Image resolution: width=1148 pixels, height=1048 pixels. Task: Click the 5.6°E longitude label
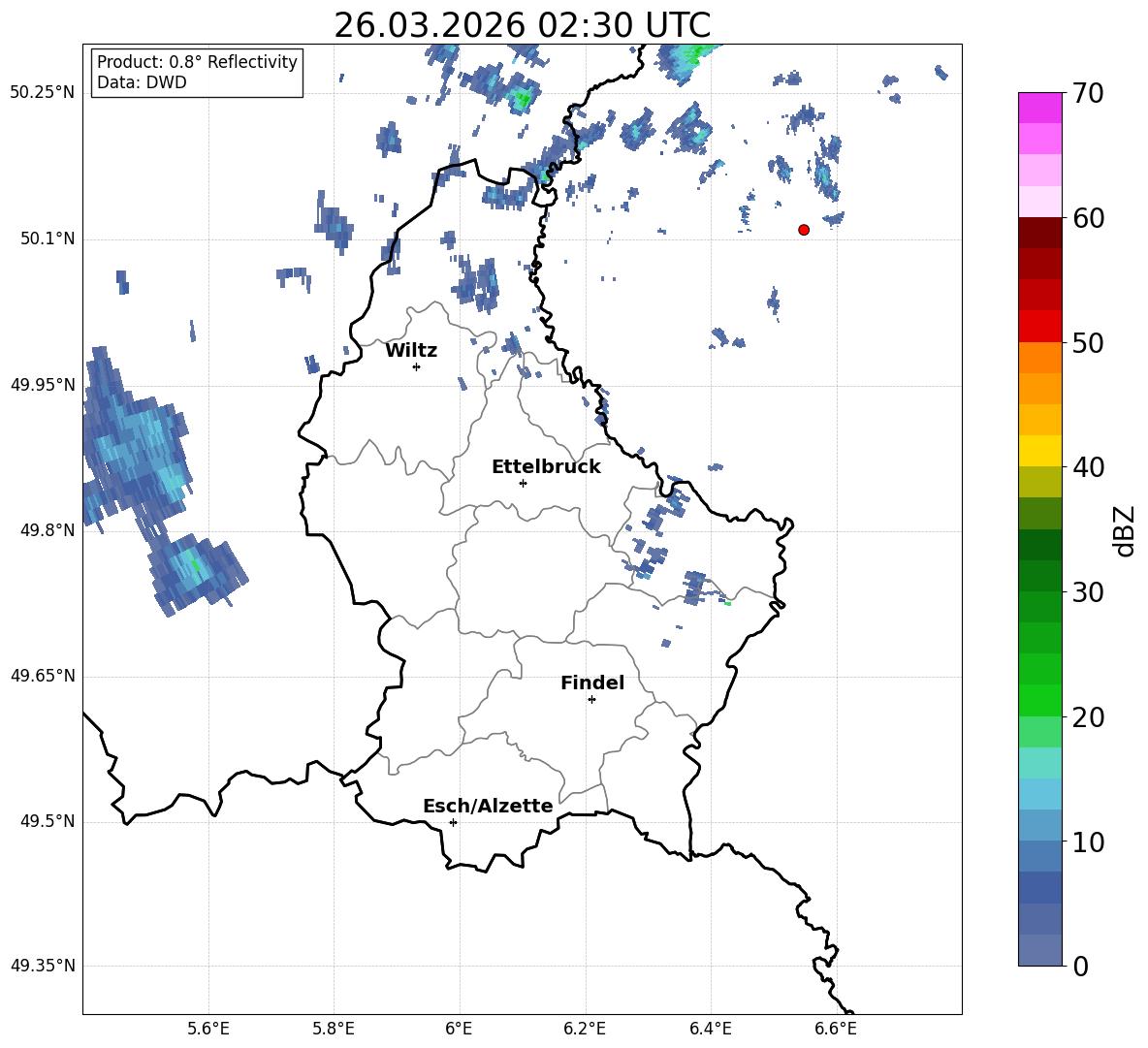click(208, 1029)
